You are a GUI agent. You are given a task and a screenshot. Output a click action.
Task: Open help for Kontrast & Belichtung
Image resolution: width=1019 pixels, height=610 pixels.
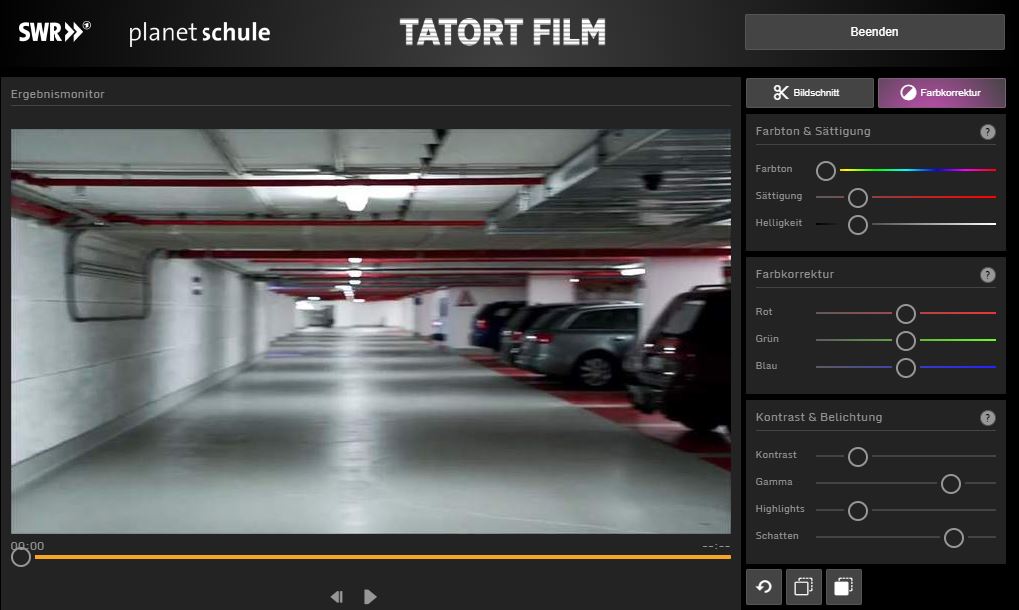tap(987, 418)
